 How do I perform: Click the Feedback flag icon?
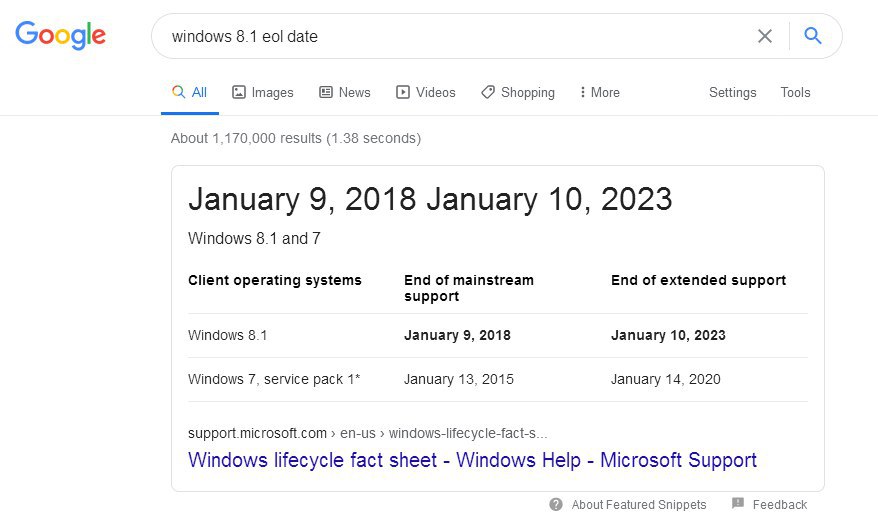pos(738,503)
